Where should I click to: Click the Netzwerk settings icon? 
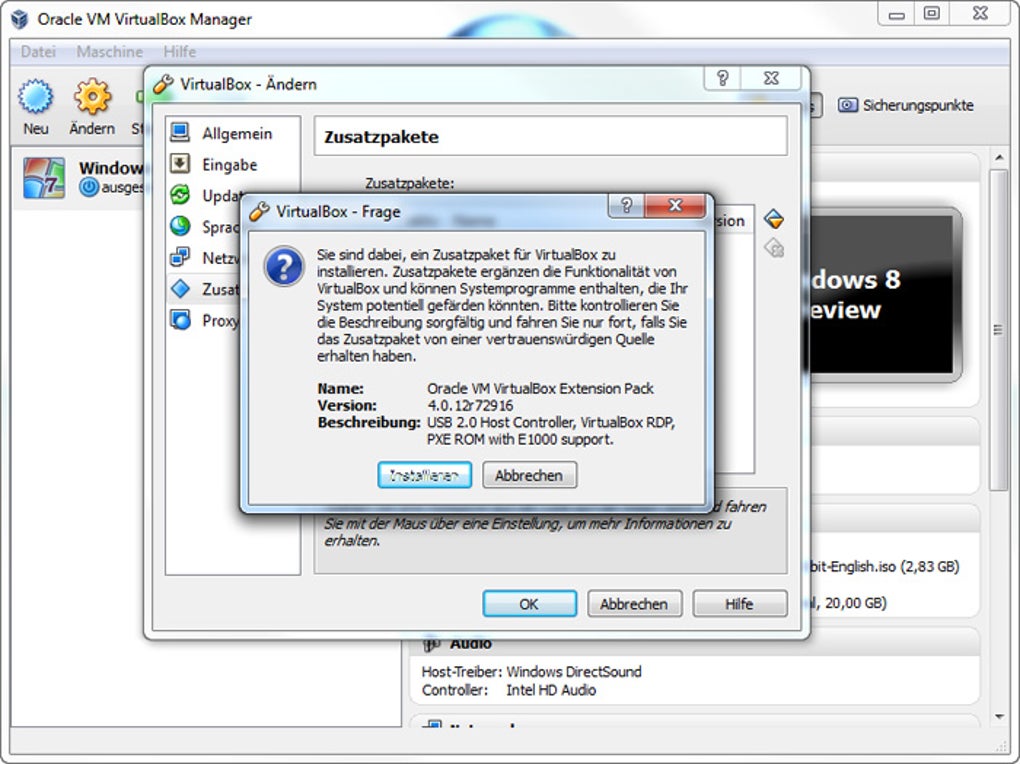coord(180,257)
